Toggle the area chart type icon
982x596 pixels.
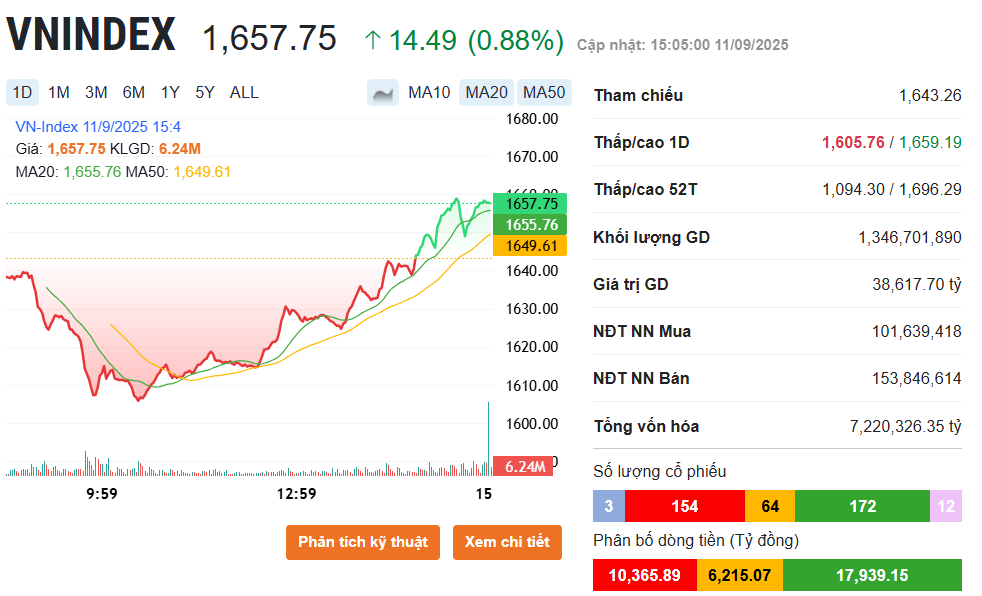click(383, 93)
